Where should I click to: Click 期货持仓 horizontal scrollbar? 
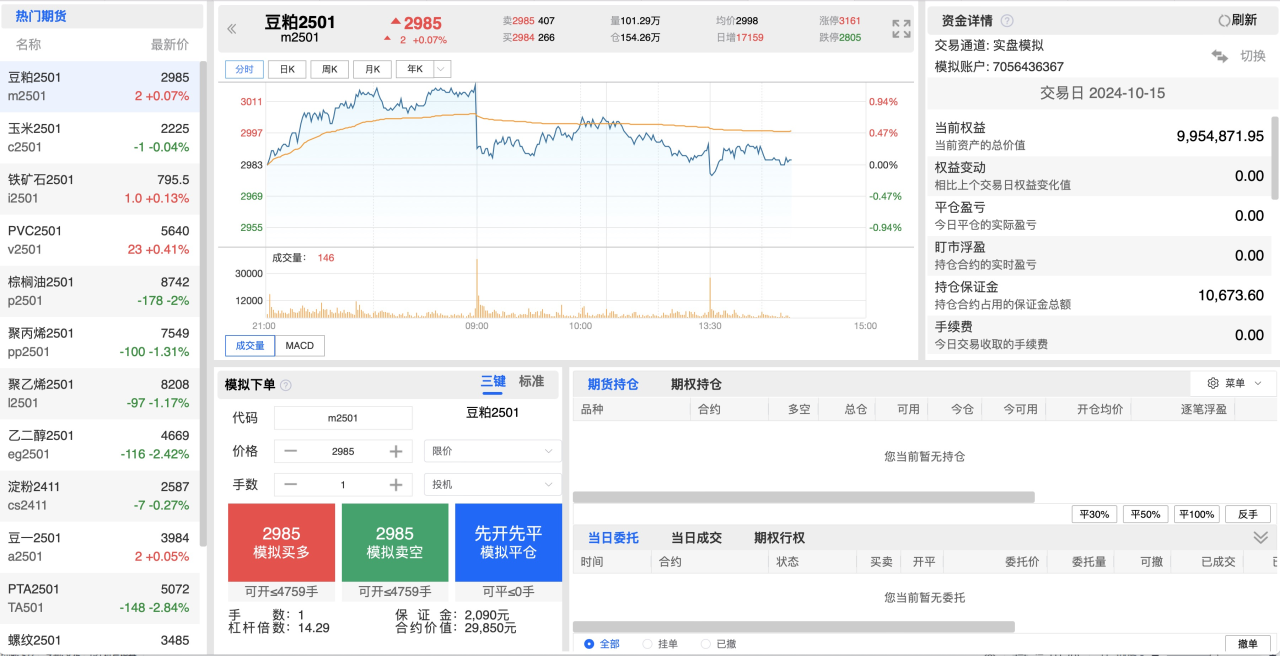pos(804,497)
